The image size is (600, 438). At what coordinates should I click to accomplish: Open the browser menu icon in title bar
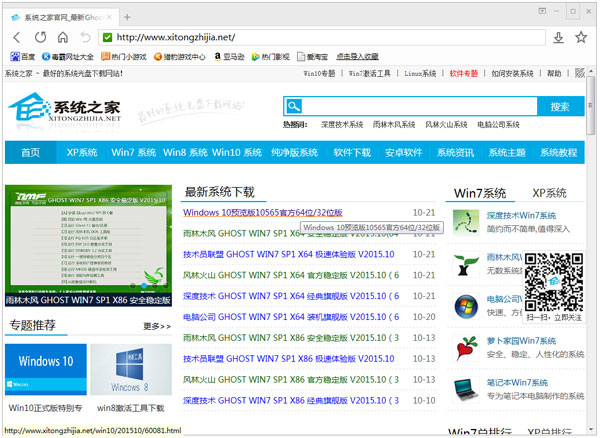(542, 11)
